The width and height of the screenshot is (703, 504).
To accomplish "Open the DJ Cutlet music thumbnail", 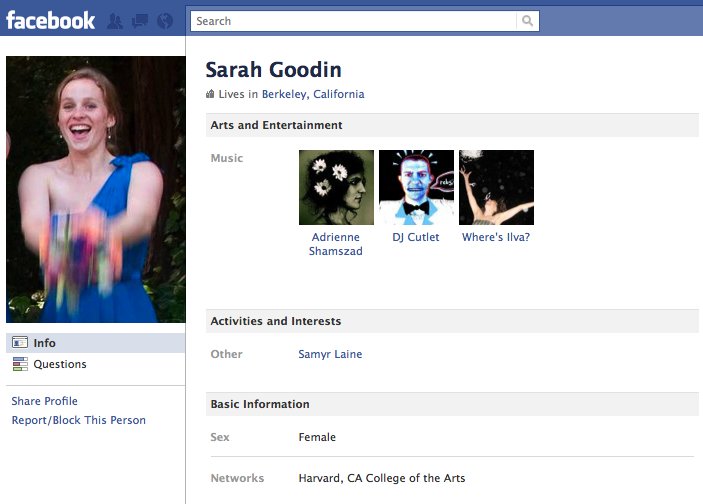I will click(x=416, y=187).
